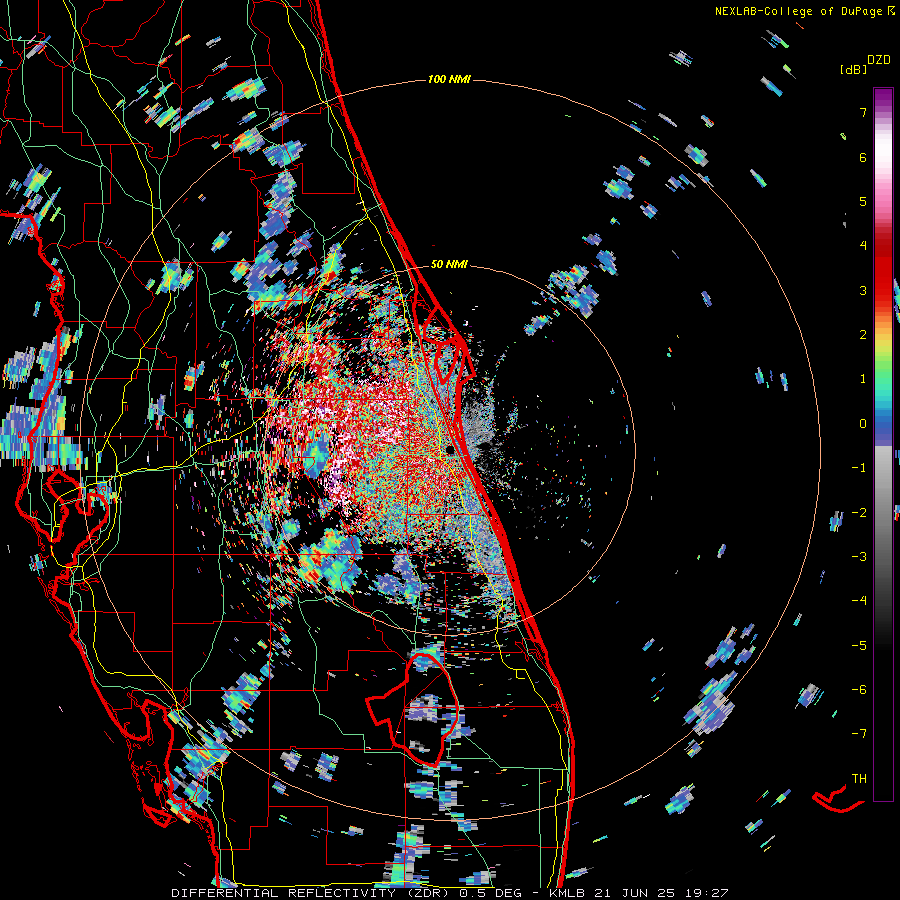
Task: Click the KMLB station identifier in the caption
Action: pyautogui.click(x=567, y=893)
